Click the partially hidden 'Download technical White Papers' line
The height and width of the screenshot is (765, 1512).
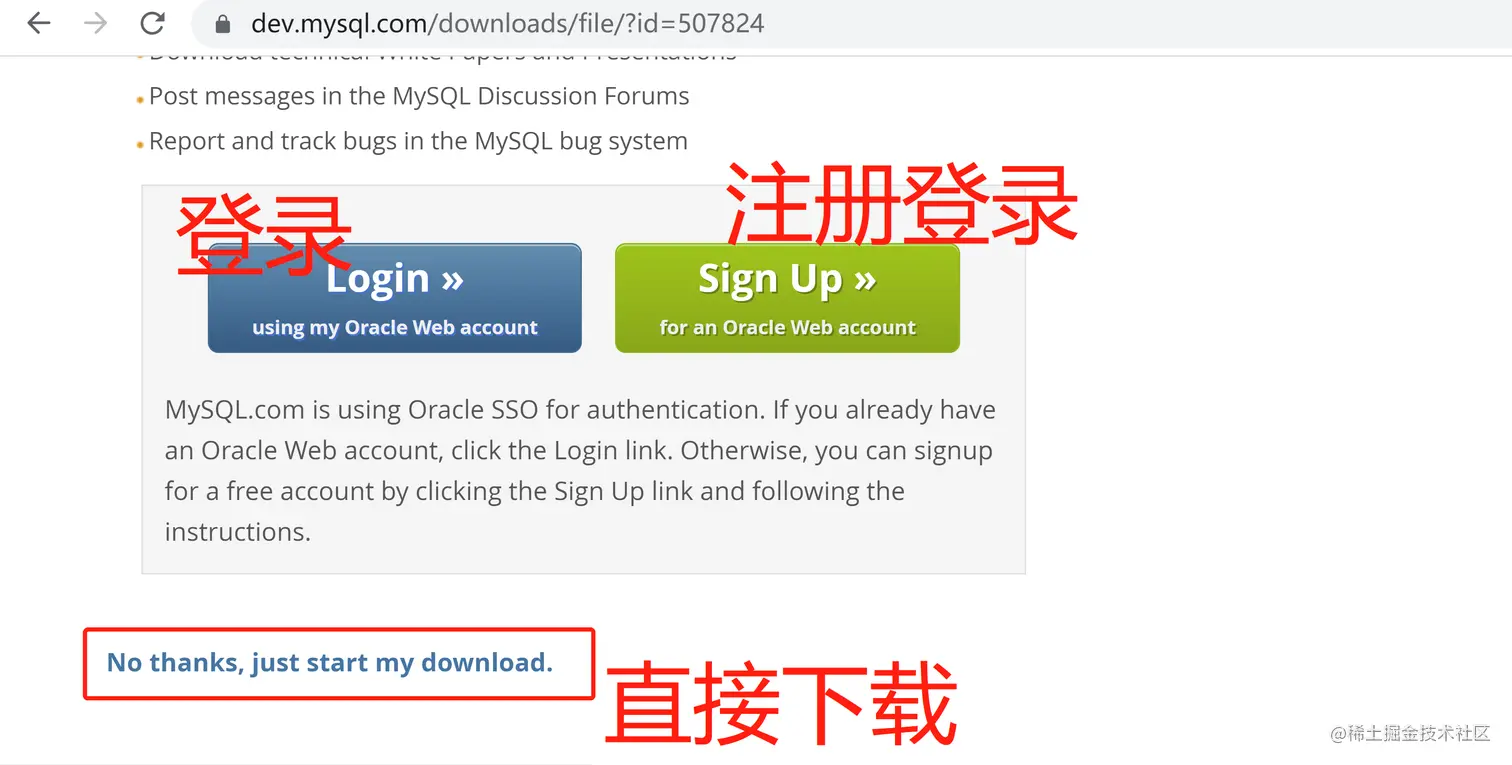click(443, 53)
